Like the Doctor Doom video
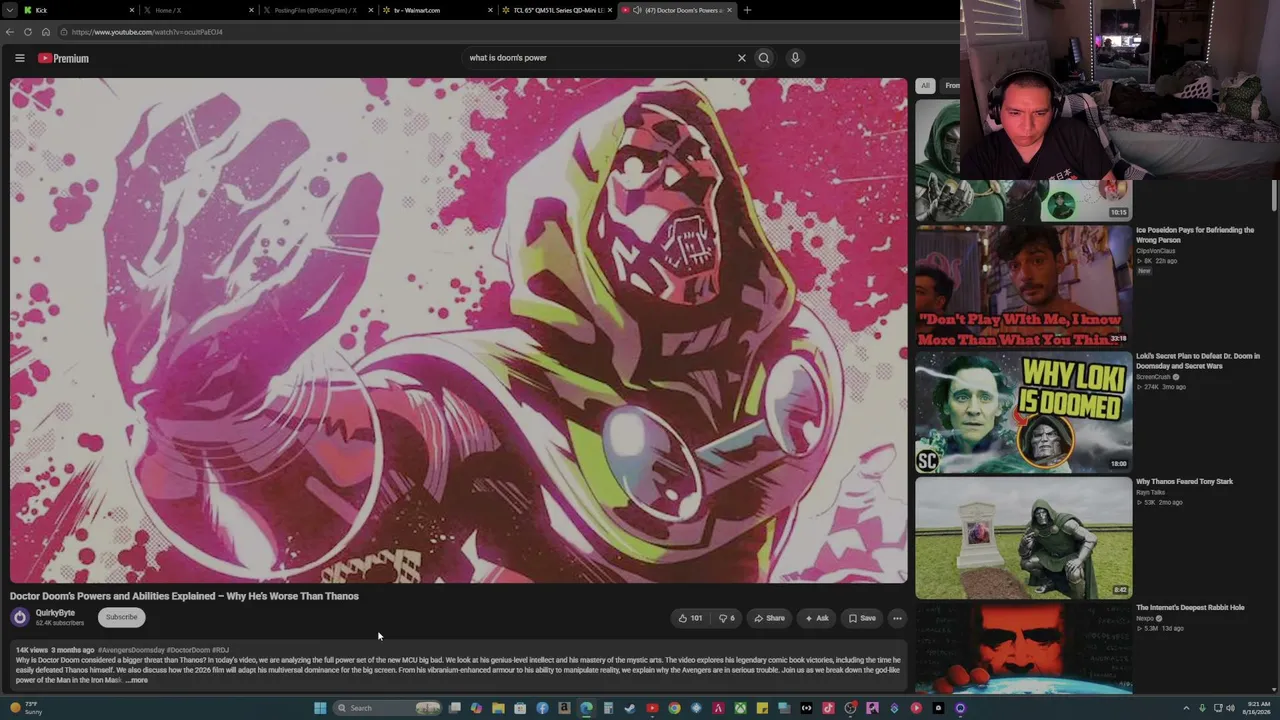 click(x=690, y=618)
